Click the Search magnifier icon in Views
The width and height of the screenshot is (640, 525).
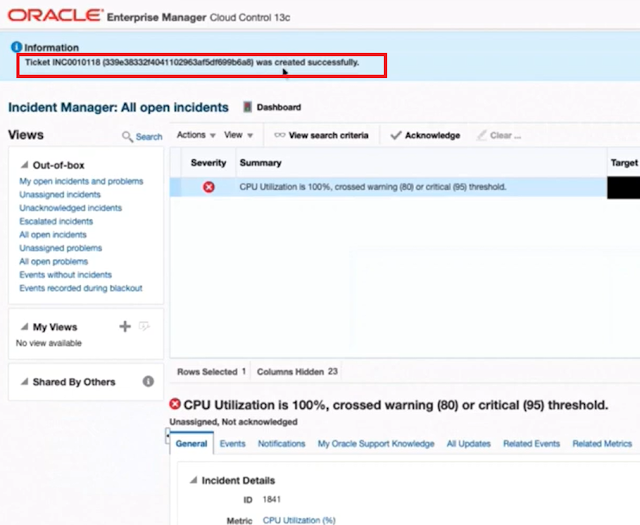(x=127, y=136)
